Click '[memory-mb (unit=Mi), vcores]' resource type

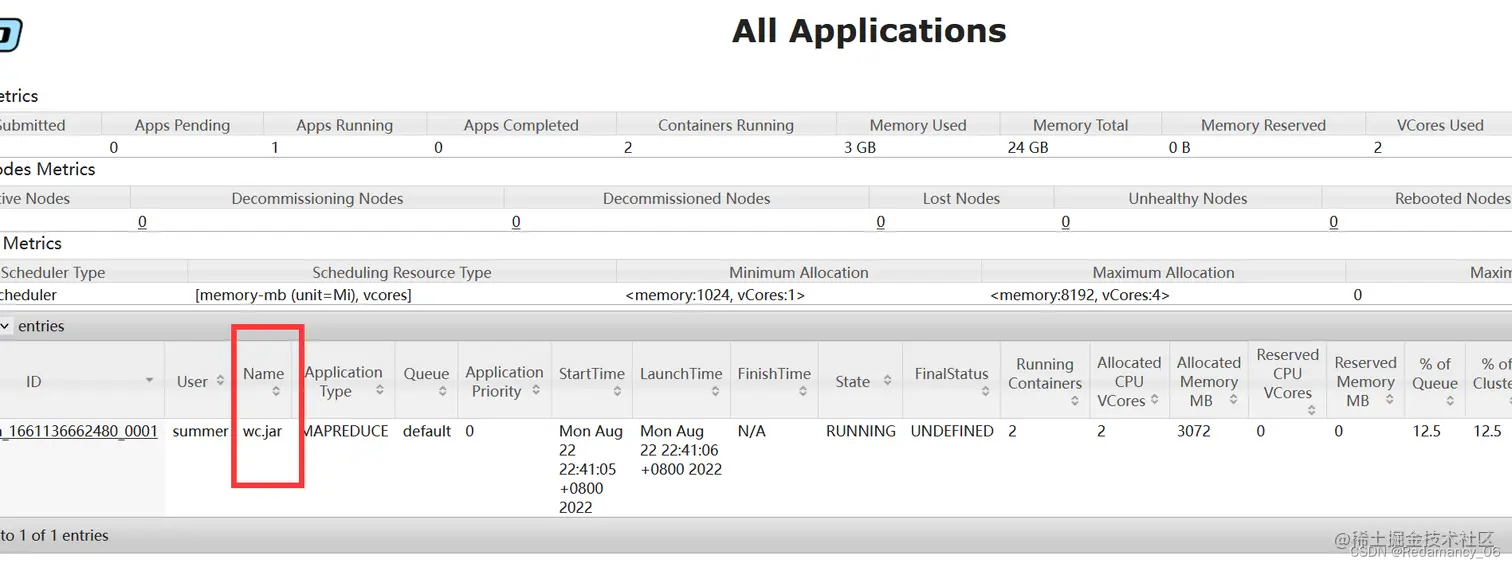303,295
